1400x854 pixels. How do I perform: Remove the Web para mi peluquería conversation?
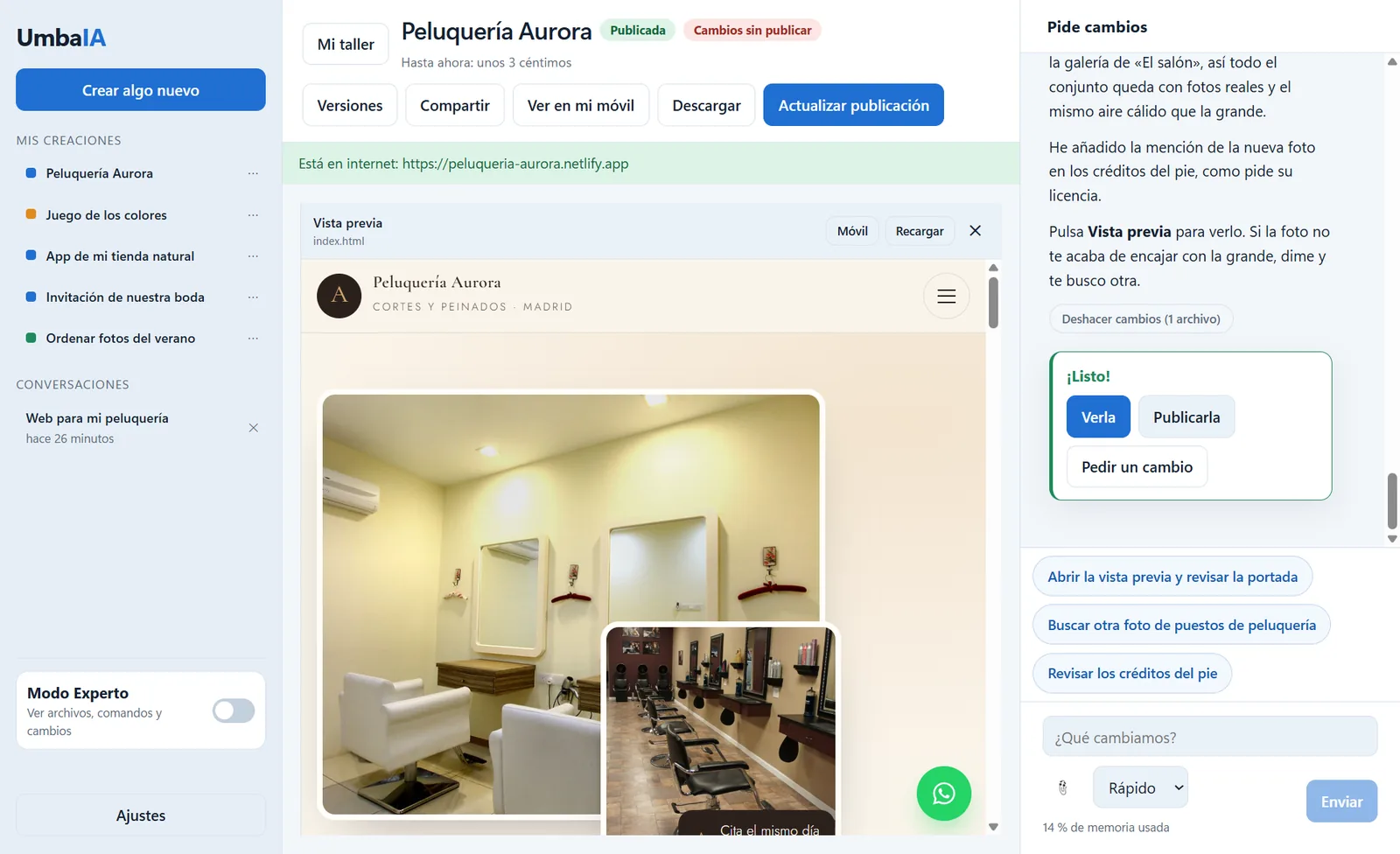point(253,428)
